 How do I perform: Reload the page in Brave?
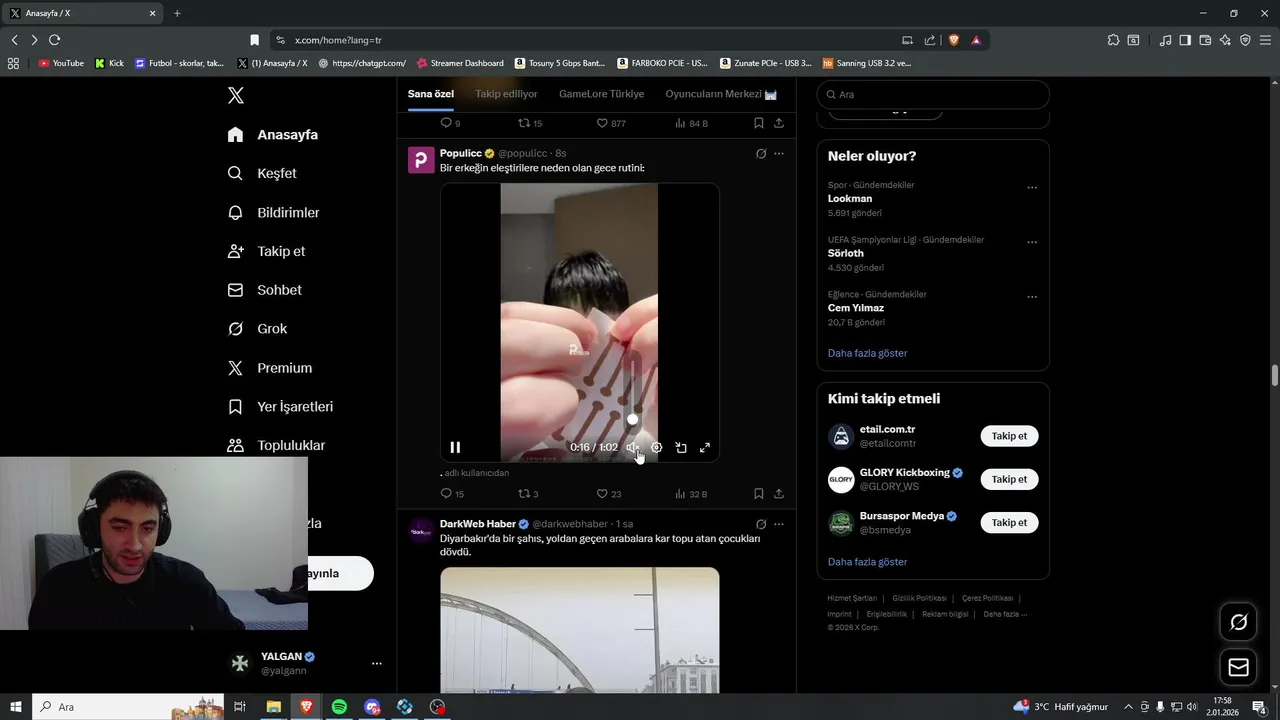54,40
